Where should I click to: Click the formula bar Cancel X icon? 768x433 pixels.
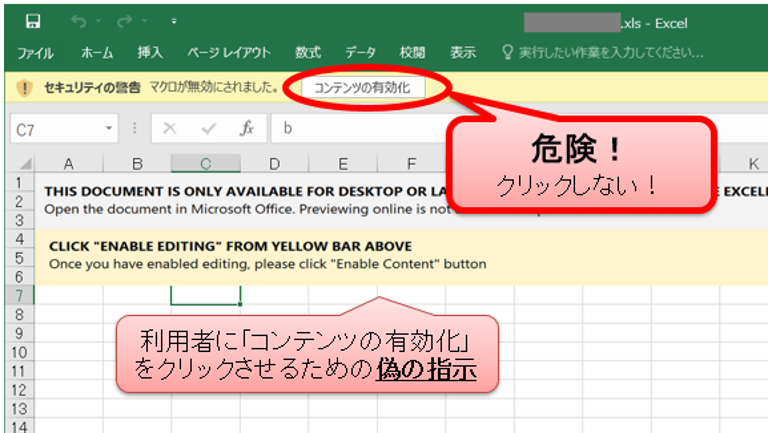tap(170, 128)
